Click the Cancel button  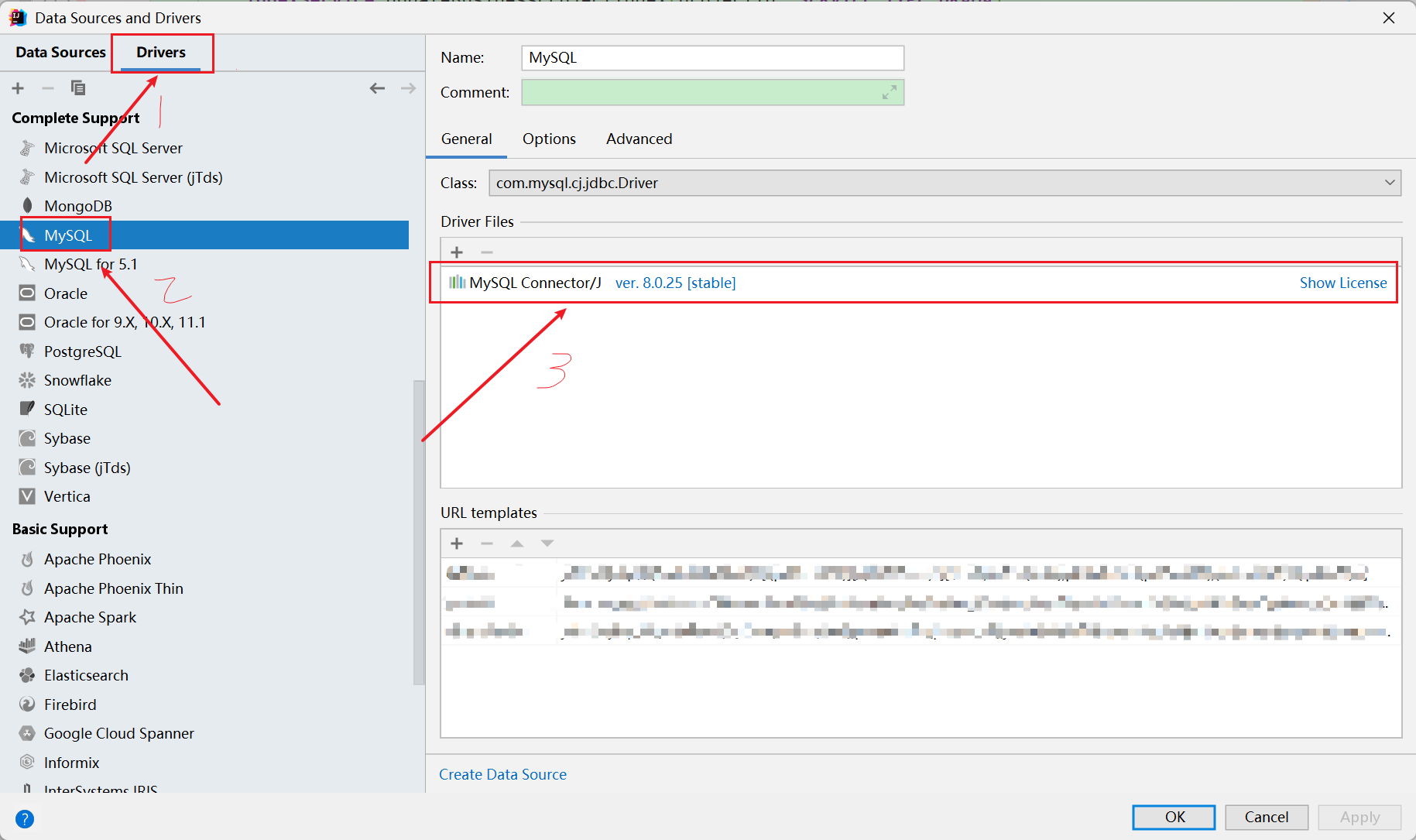(1267, 817)
